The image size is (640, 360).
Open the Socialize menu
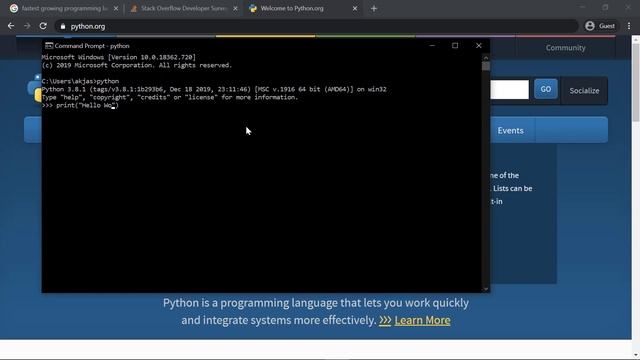pyautogui.click(x=584, y=91)
